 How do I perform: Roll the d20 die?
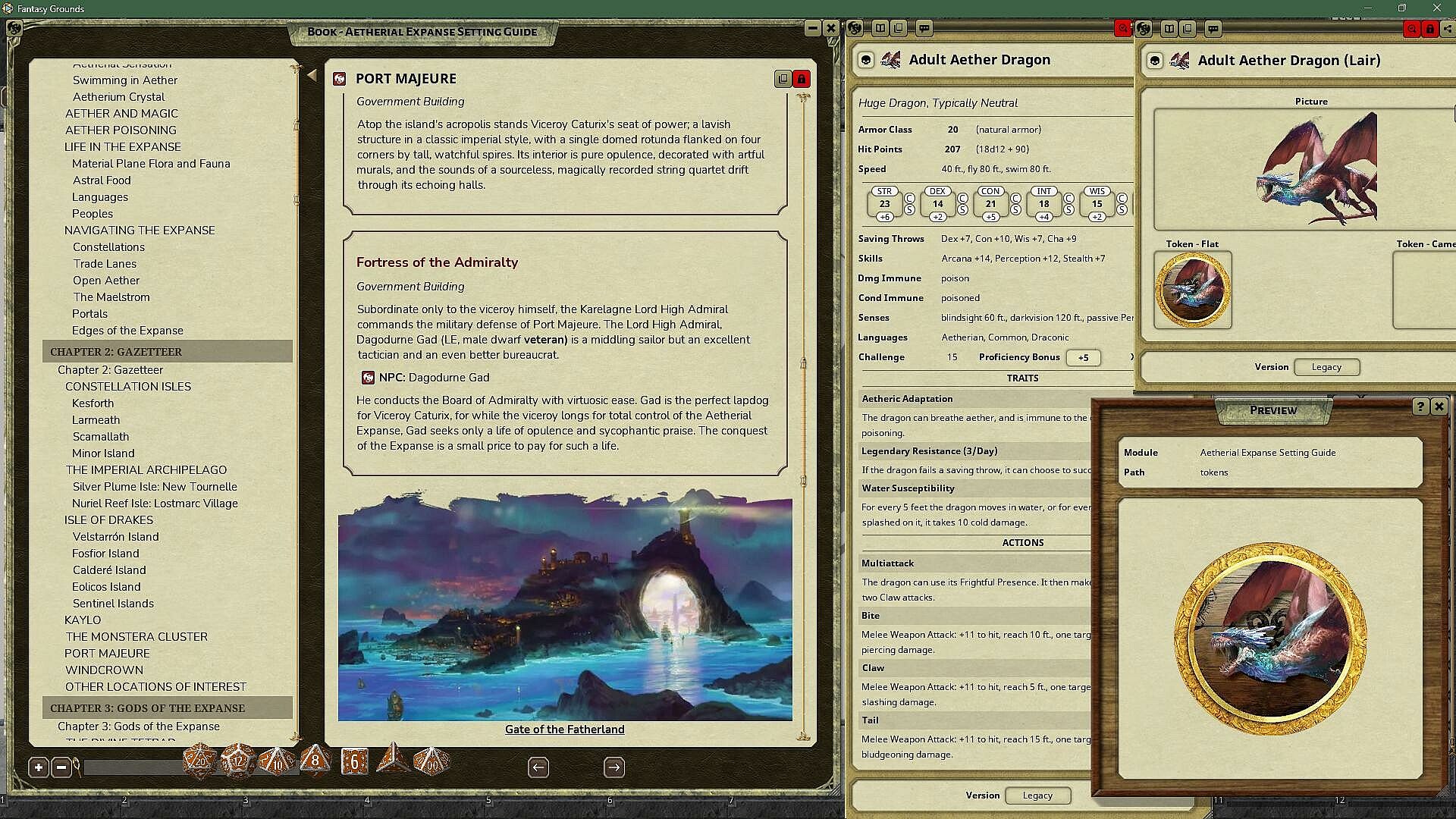[199, 761]
